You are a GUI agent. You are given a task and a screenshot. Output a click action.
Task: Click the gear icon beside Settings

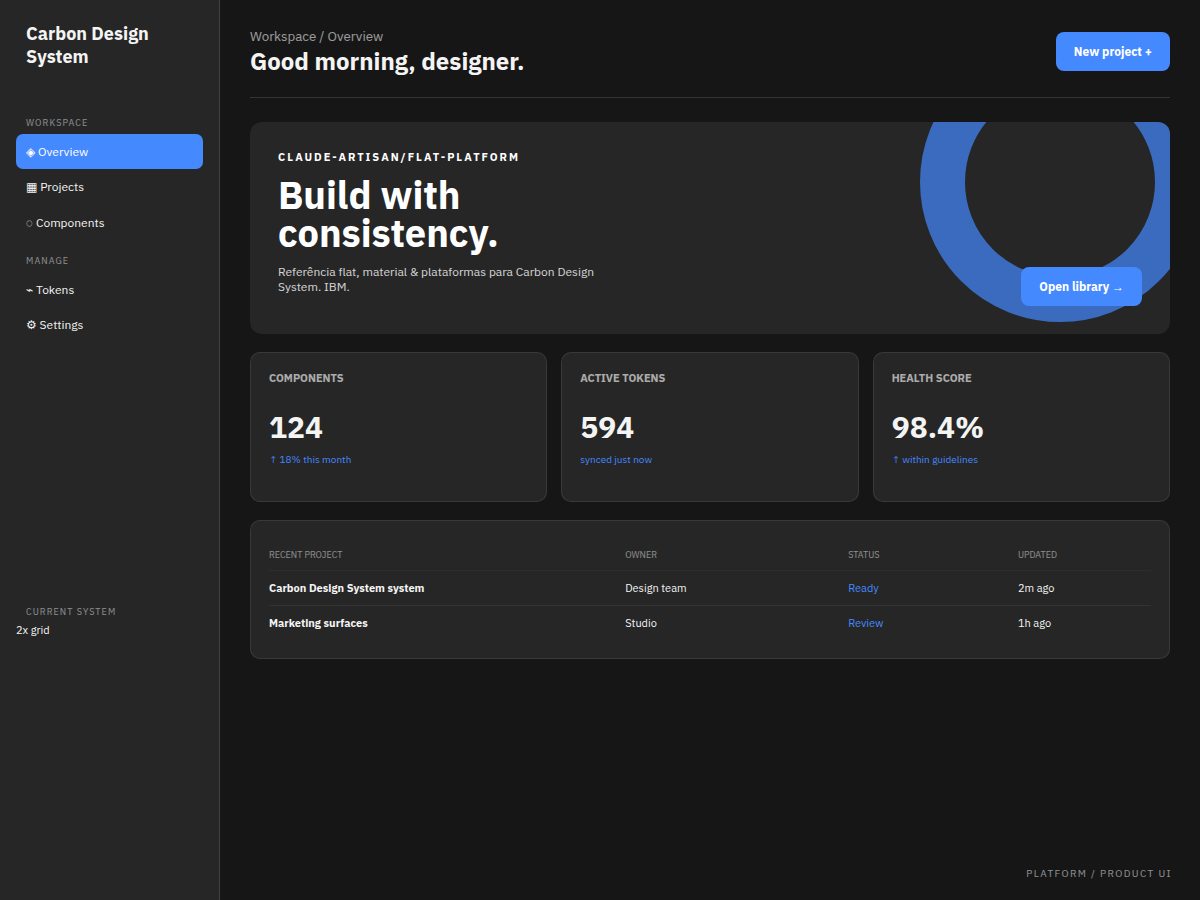pyautogui.click(x=31, y=325)
